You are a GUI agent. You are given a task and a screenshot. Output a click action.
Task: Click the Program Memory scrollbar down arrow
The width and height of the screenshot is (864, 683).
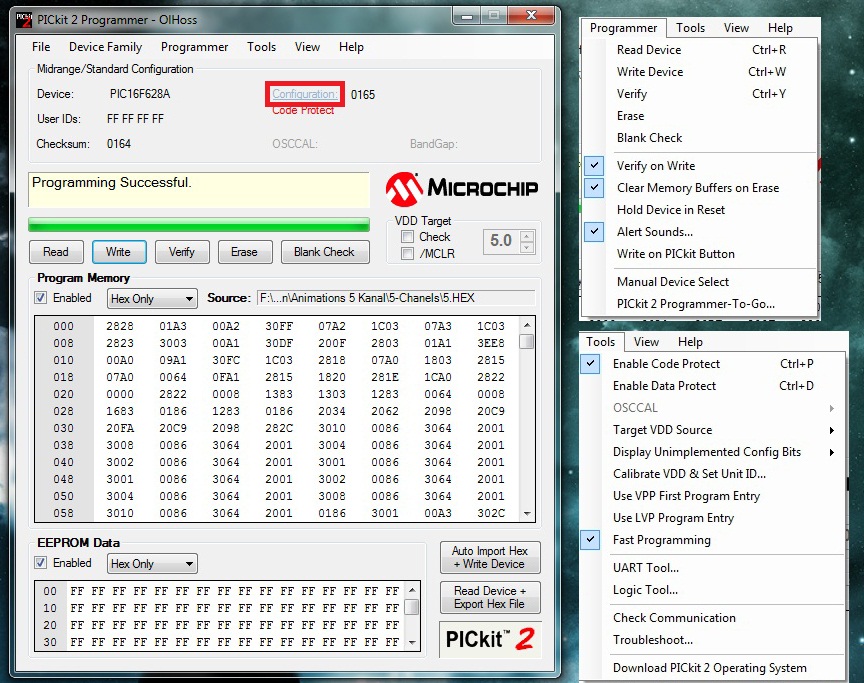click(x=527, y=513)
